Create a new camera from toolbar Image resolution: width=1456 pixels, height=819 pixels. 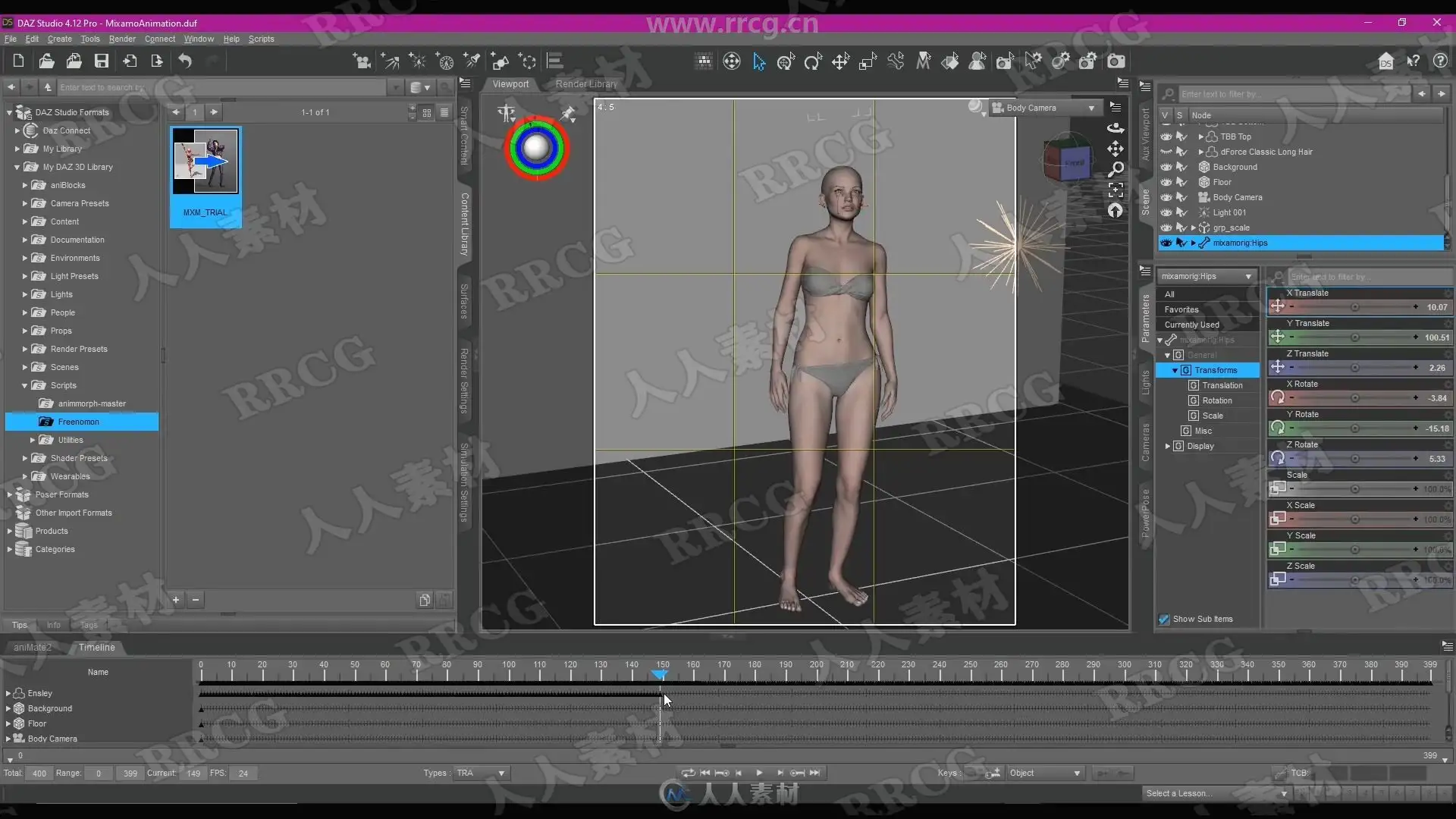tap(362, 61)
